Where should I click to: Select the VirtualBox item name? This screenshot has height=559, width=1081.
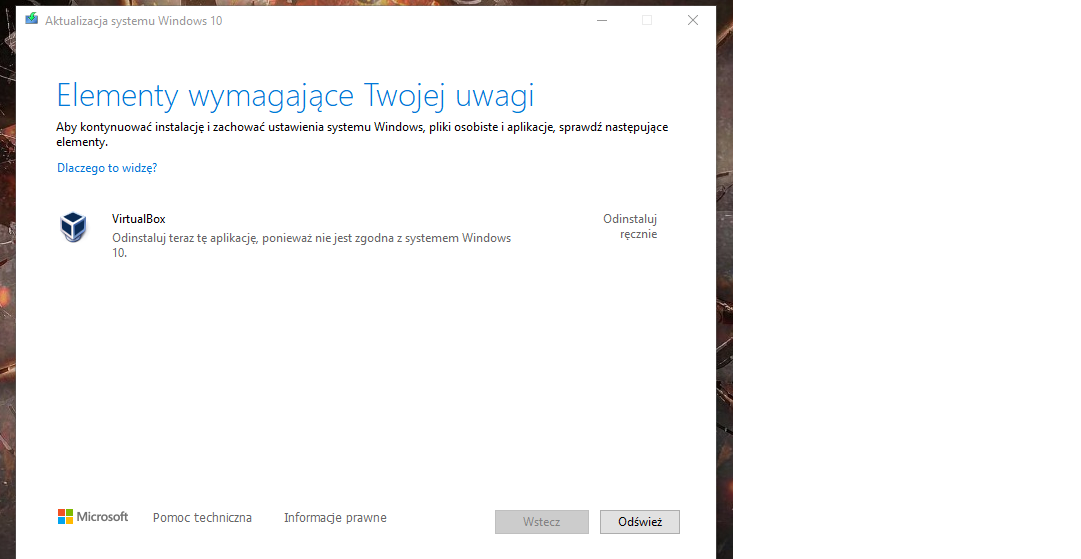click(x=139, y=219)
